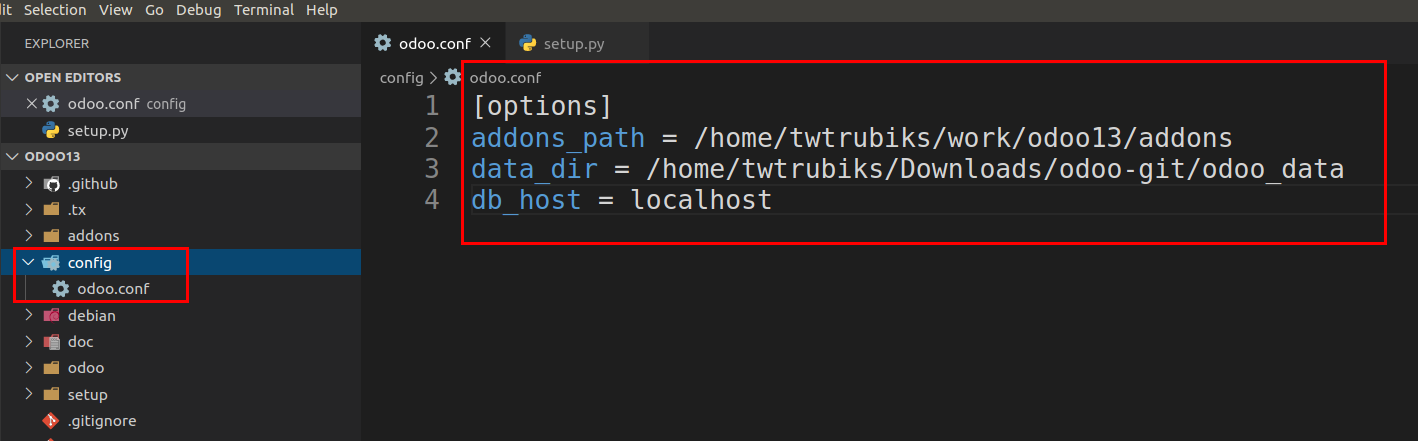Click the doc folder icon
This screenshot has height=441, width=1418.
51,341
